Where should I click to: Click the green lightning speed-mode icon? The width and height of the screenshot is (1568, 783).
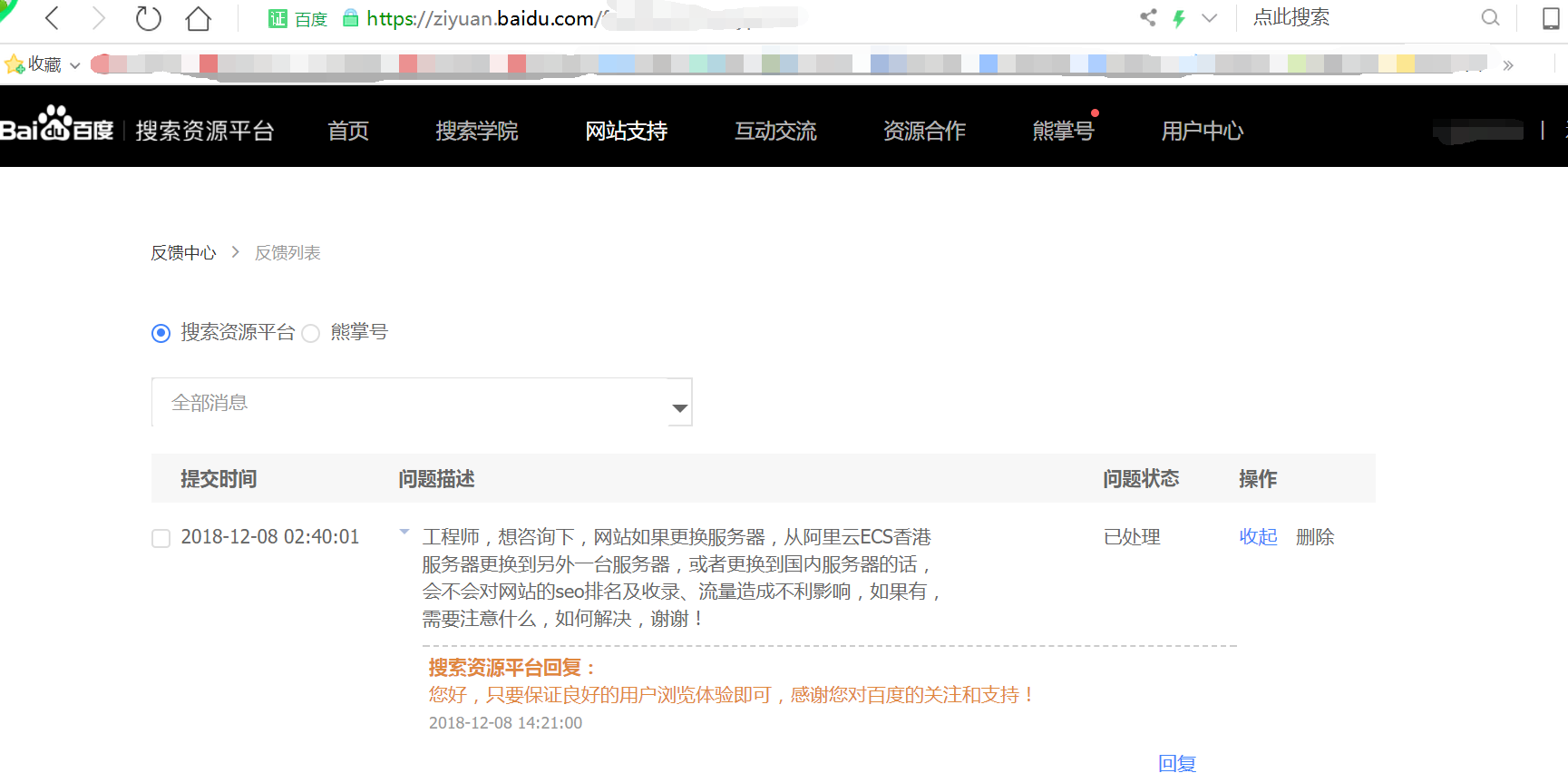click(x=1179, y=18)
